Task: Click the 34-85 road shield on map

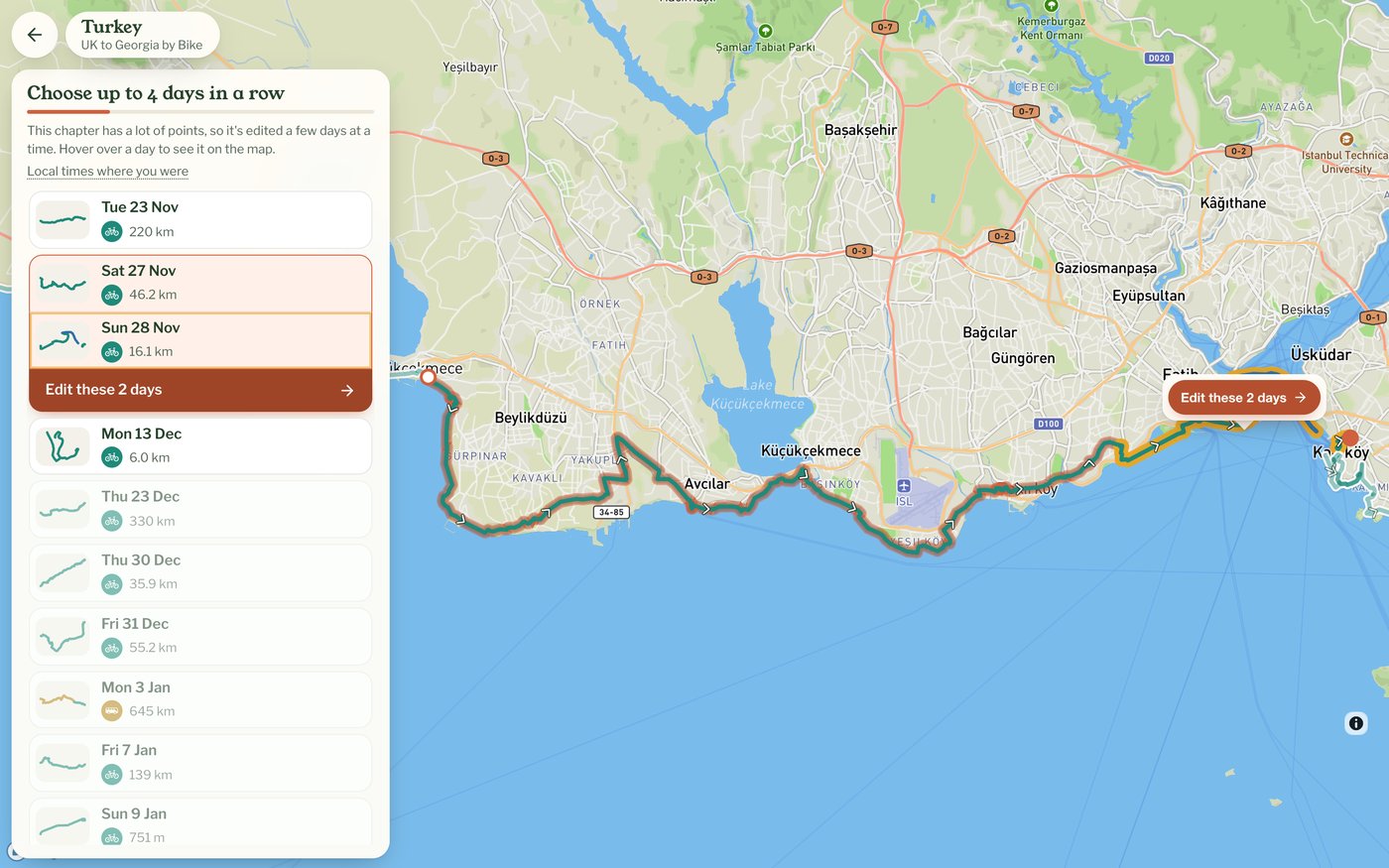Action: [x=611, y=512]
